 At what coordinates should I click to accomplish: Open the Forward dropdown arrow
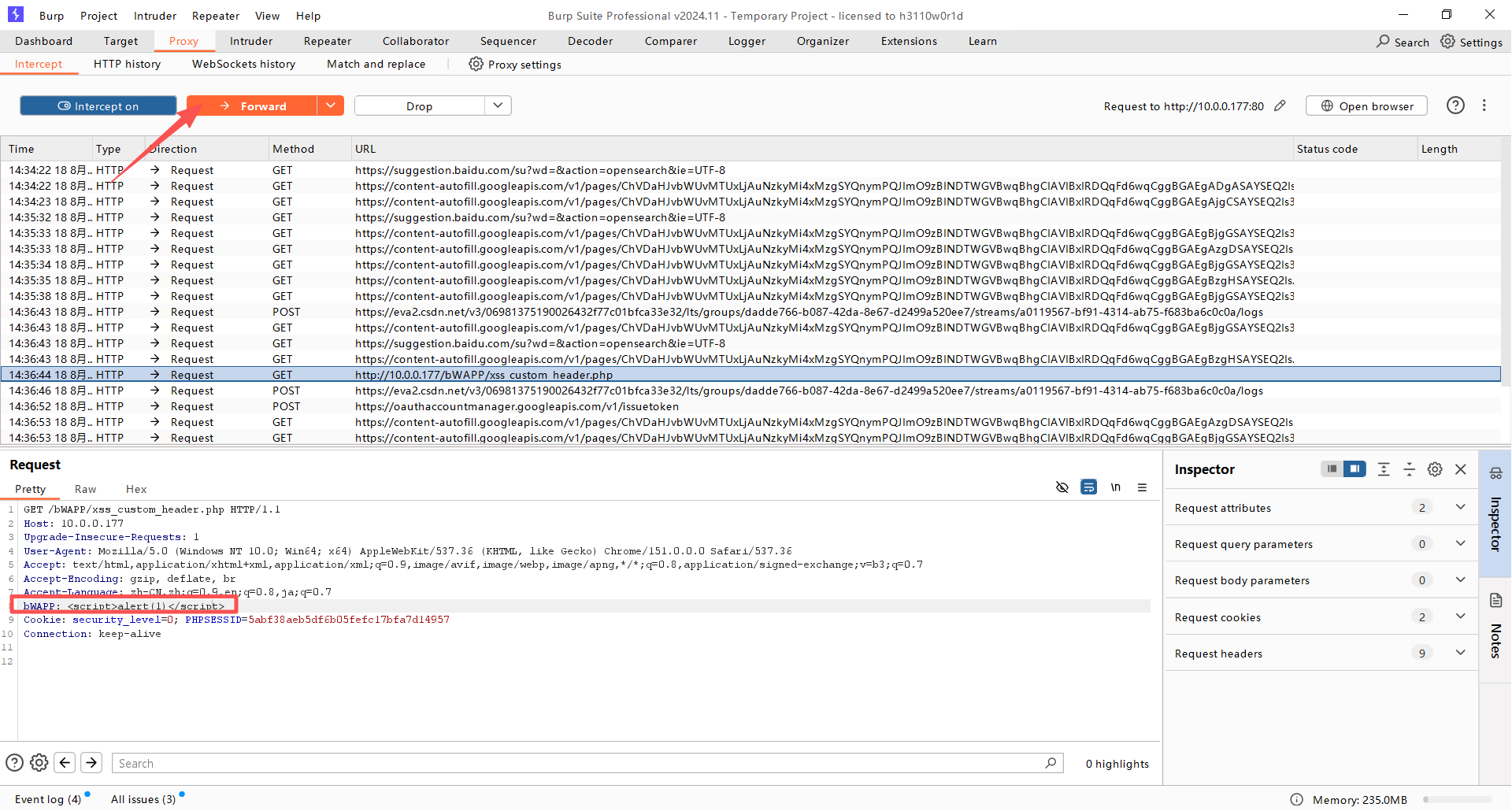pyautogui.click(x=331, y=106)
